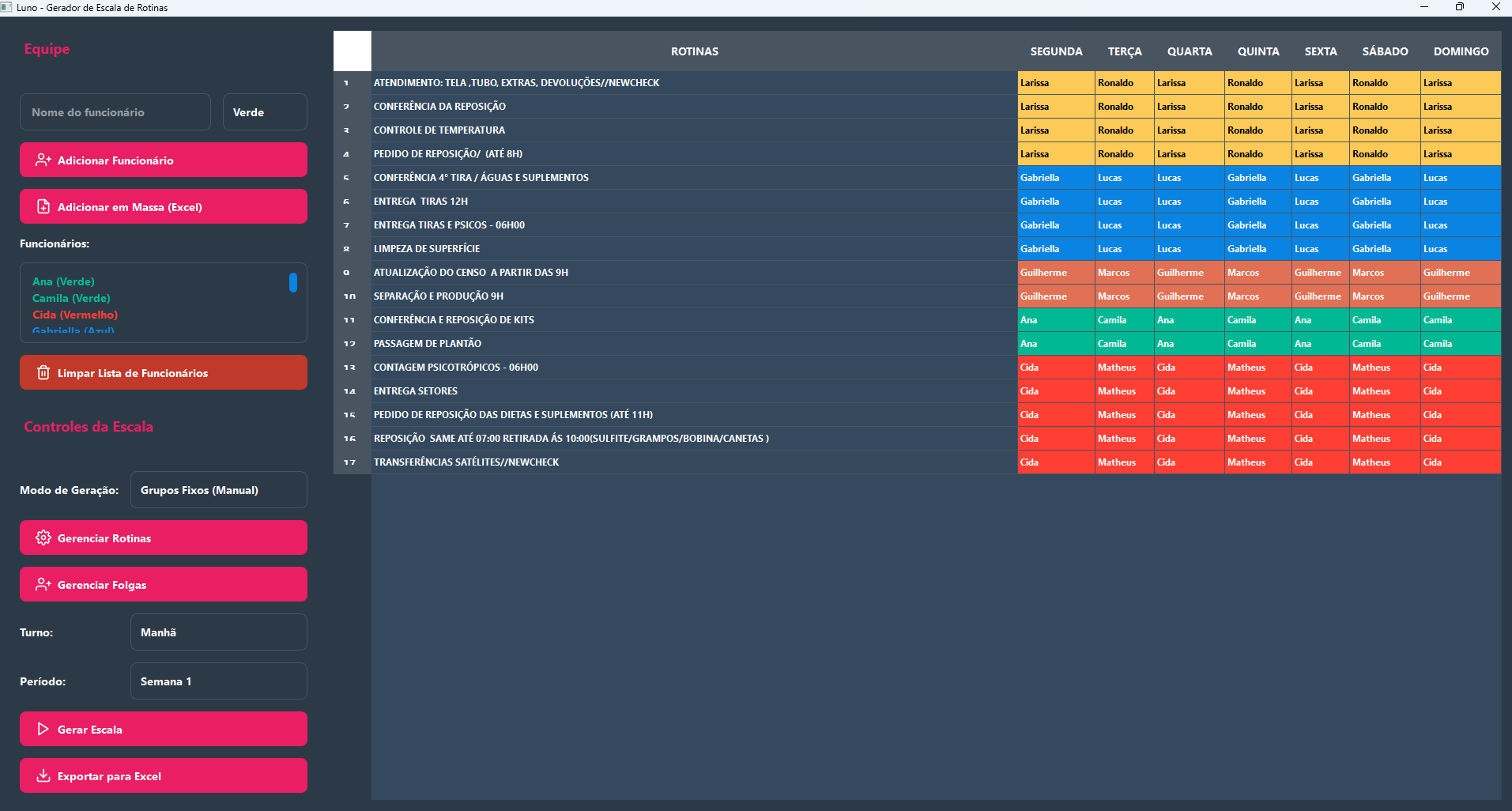The image size is (1512, 811).
Task: Select the SEGUNDA column header
Action: 1056,51
